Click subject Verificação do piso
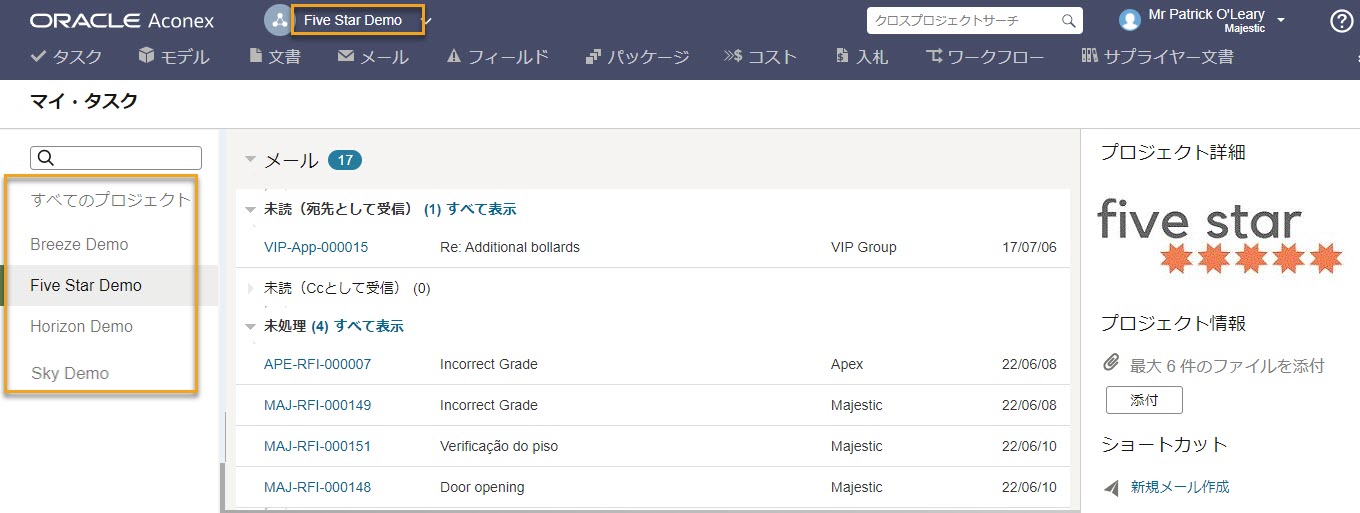The height and width of the screenshot is (513, 1360). (x=499, y=446)
